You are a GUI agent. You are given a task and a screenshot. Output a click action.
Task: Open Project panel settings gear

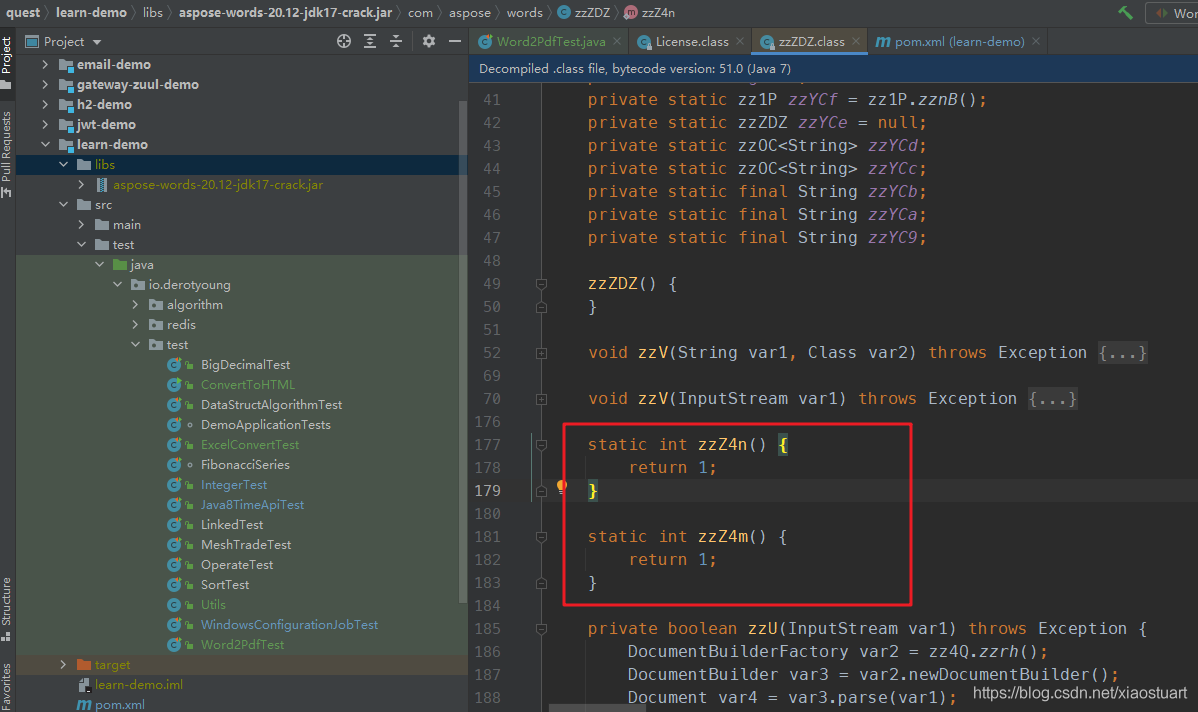[x=429, y=41]
